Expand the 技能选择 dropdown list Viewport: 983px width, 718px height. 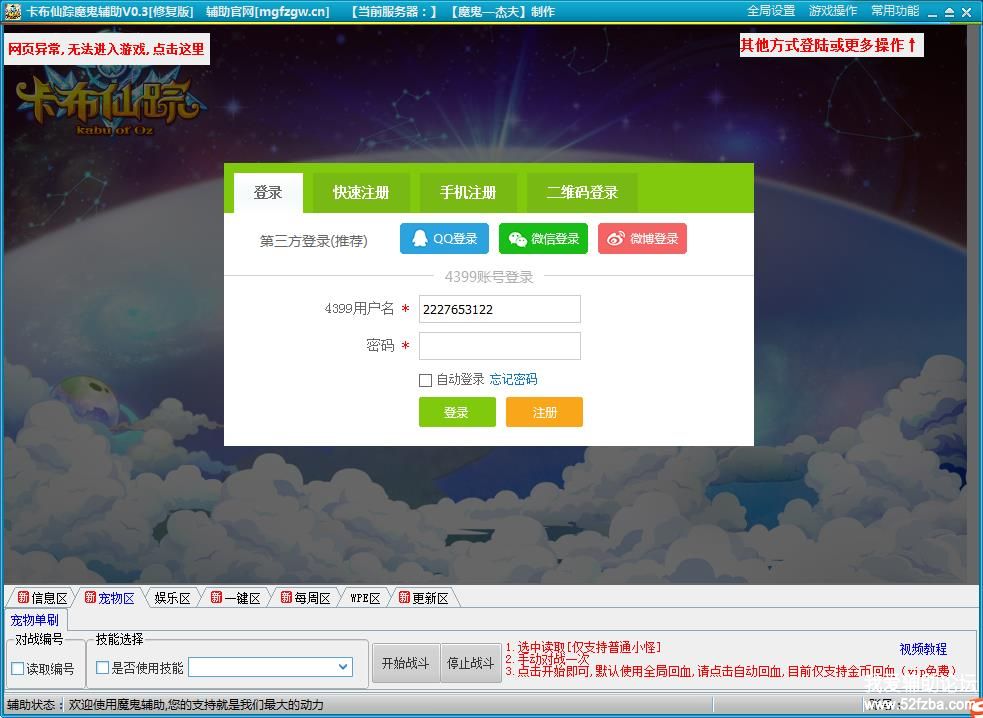[x=343, y=667]
